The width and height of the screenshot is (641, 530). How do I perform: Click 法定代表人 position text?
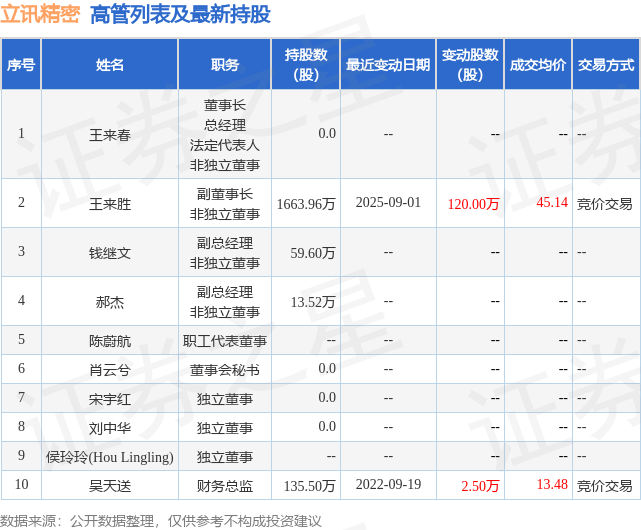[224, 145]
